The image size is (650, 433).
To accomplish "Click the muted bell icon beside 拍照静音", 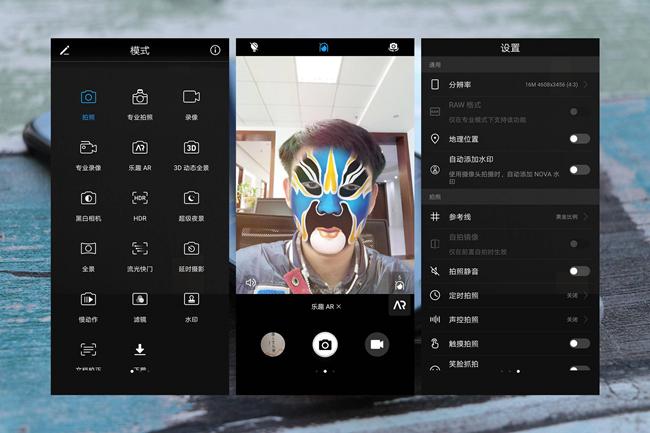I will (435, 271).
